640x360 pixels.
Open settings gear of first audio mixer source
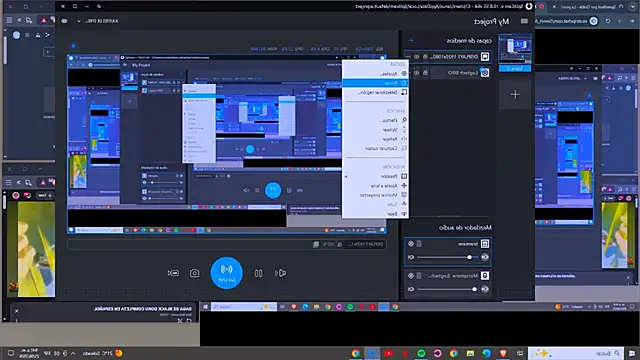pyautogui.click(x=411, y=244)
